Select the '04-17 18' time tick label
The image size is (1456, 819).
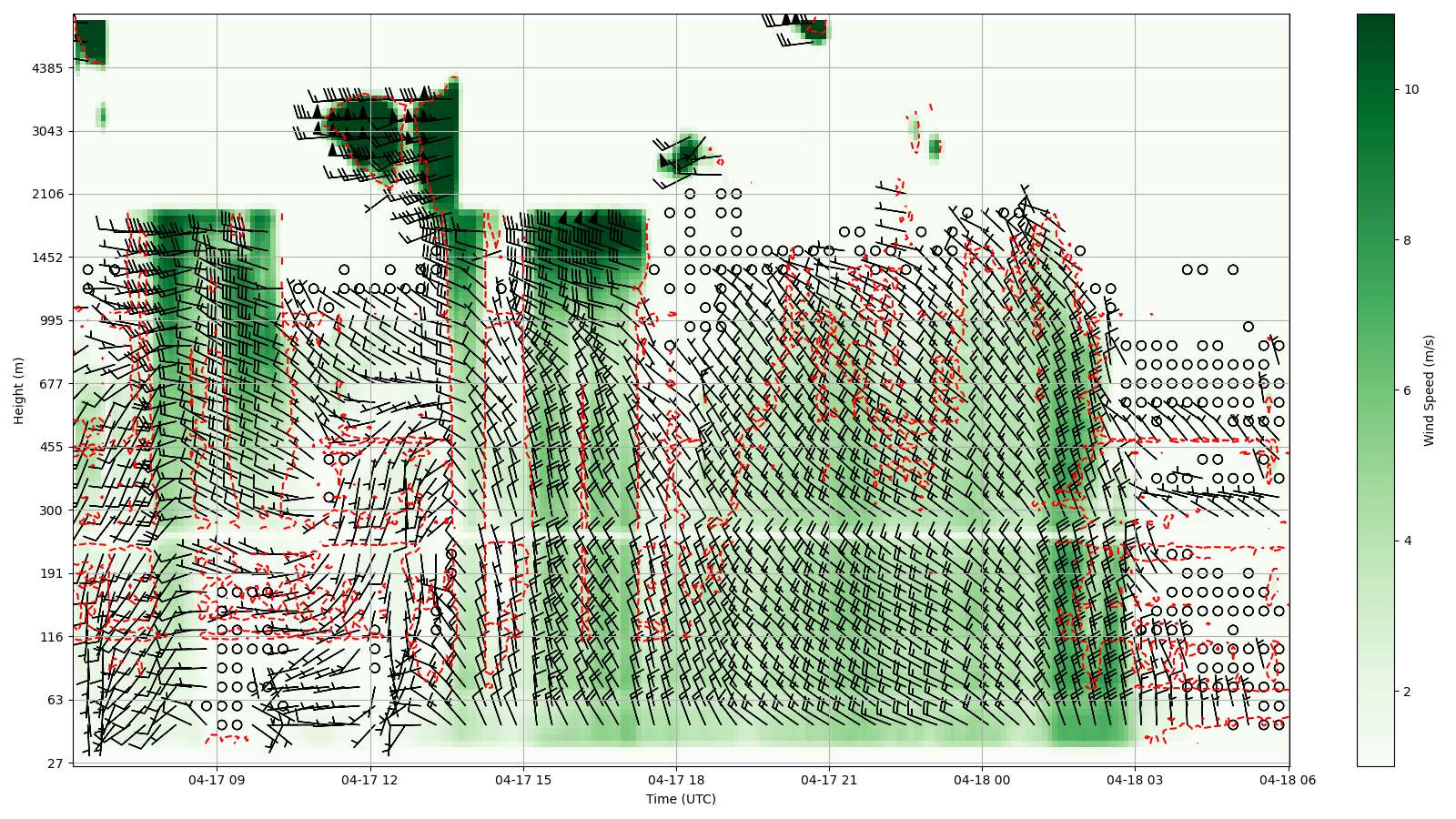pos(676,780)
